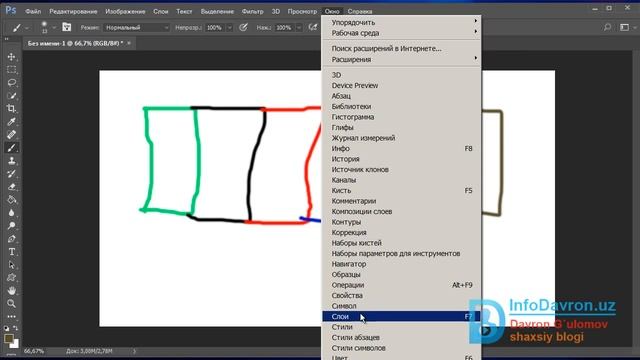
Task: Open the Редактирование menu
Action: (73, 11)
